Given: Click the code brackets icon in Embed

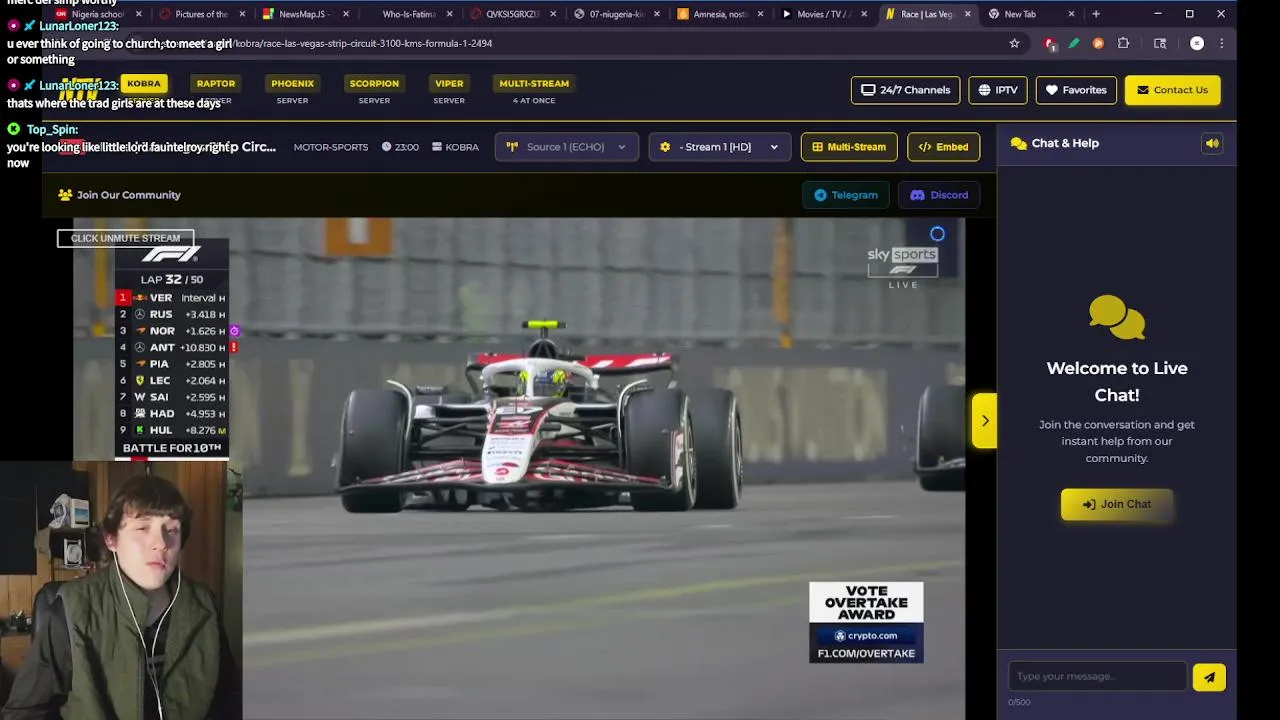Looking at the screenshot, I should 924,147.
